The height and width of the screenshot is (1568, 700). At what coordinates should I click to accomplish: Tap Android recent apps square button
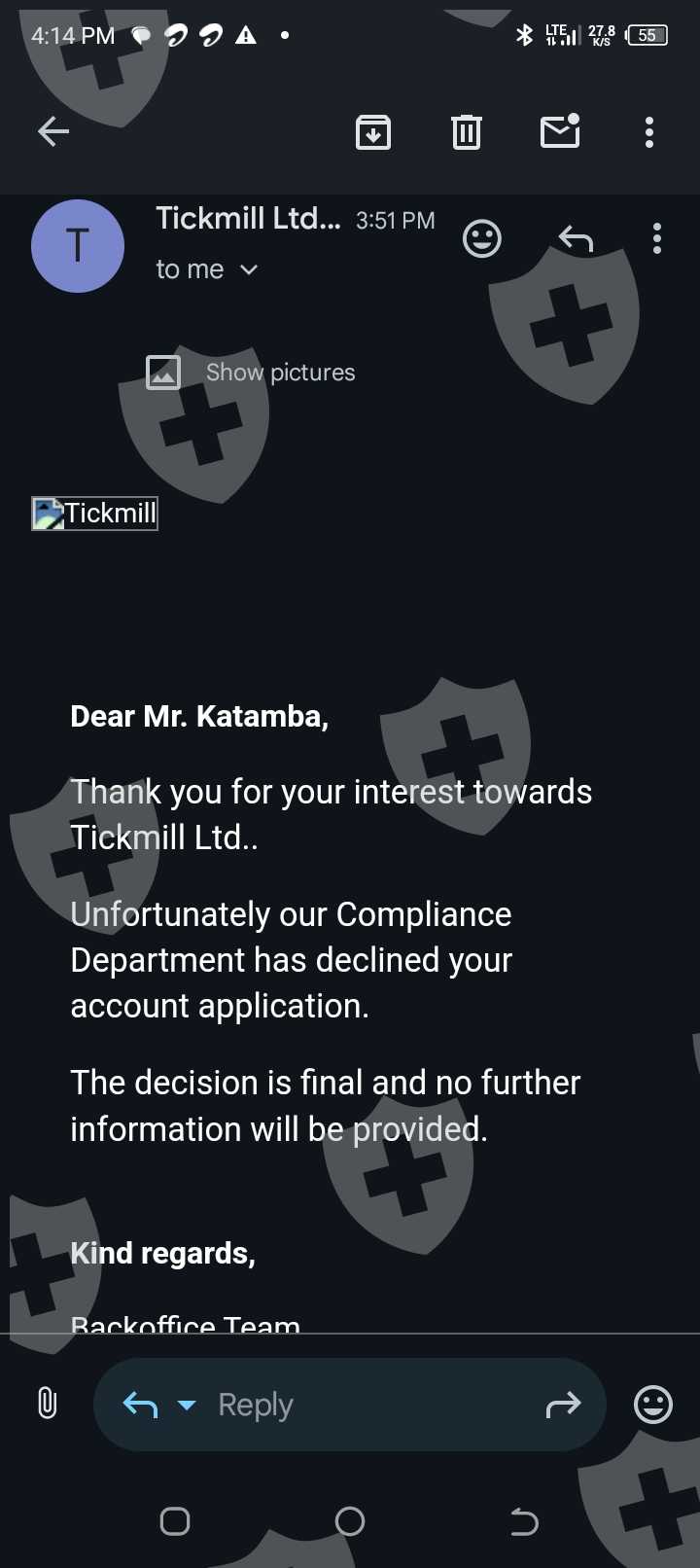point(175,1521)
